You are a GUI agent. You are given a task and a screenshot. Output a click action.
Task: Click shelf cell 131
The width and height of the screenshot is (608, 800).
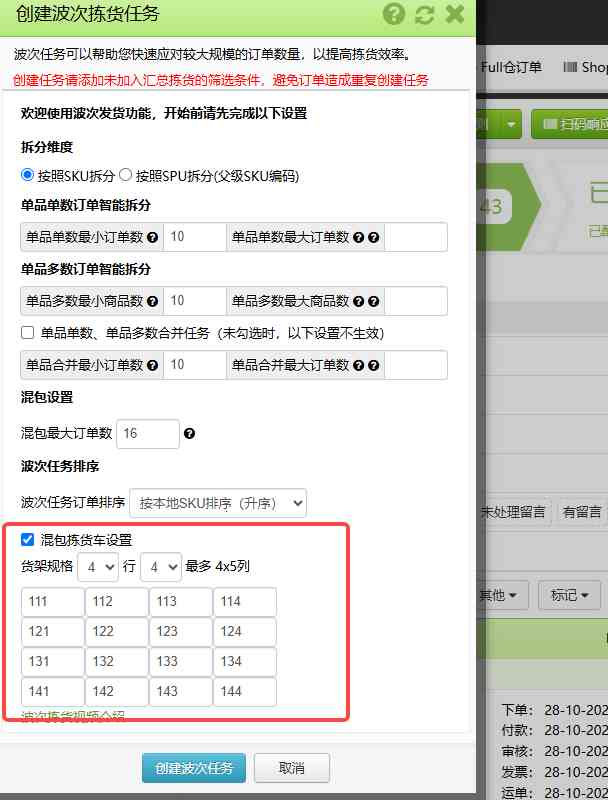[53, 662]
